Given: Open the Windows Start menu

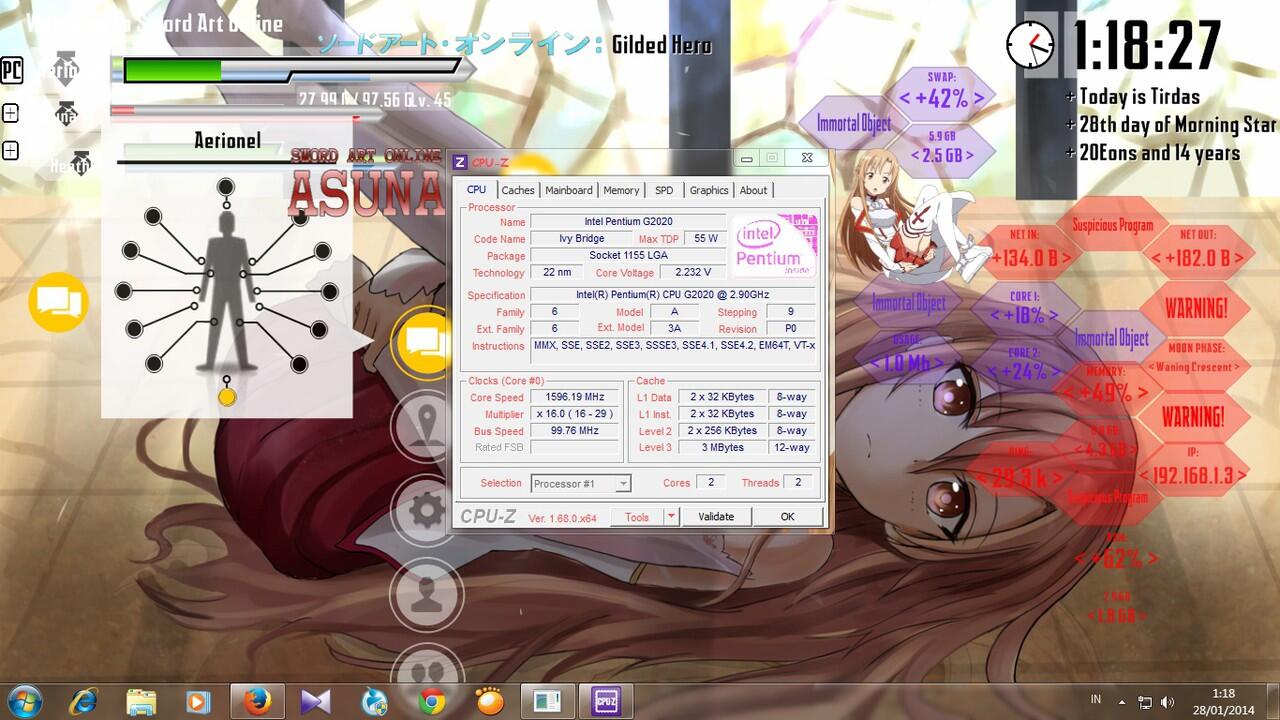Looking at the screenshot, I should (x=23, y=701).
